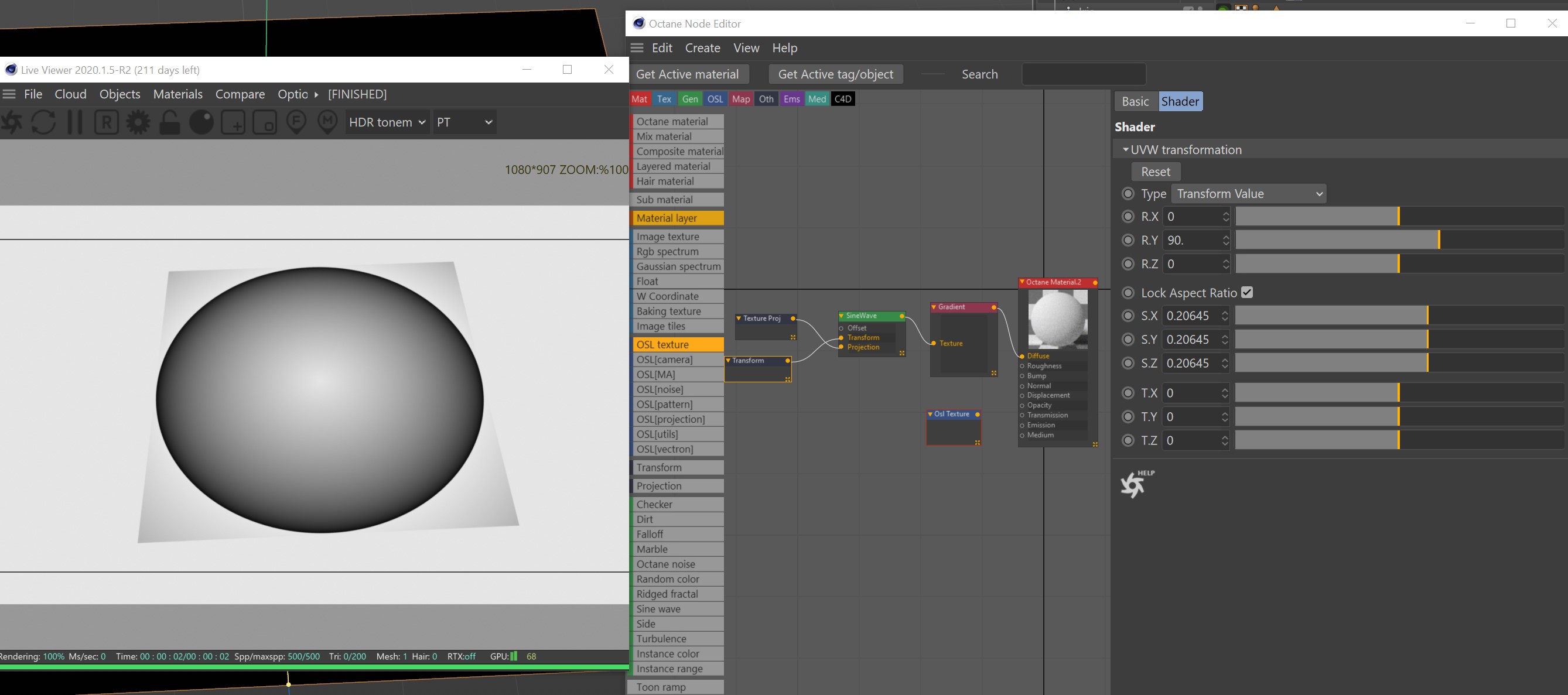The height and width of the screenshot is (695, 1568).
Task: Toggle the Lock Aspect Ratio checkbox
Action: [x=1246, y=293]
